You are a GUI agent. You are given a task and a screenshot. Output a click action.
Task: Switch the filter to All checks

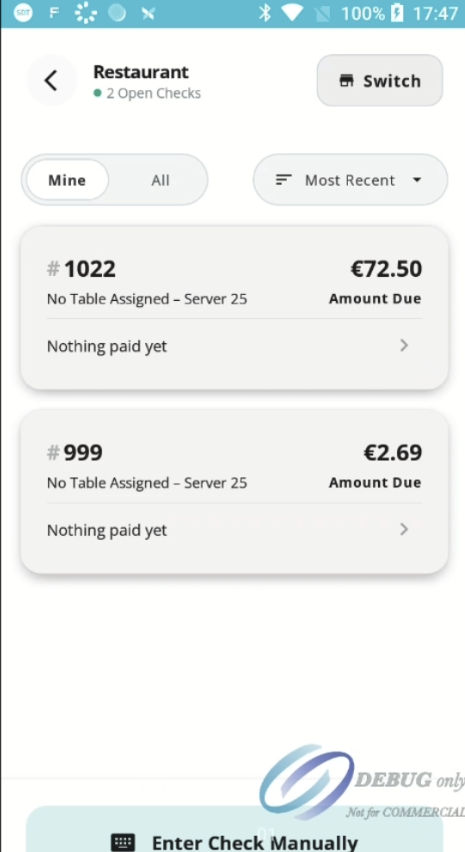pyautogui.click(x=160, y=180)
